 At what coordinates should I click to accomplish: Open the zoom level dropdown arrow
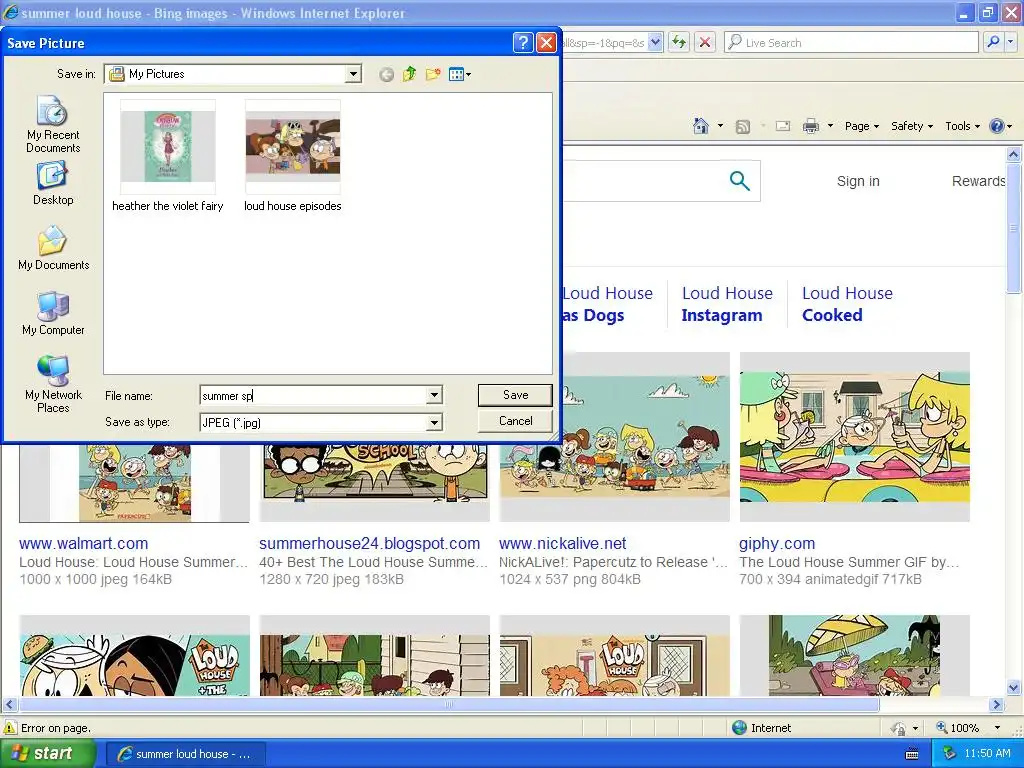pyautogui.click(x=997, y=728)
